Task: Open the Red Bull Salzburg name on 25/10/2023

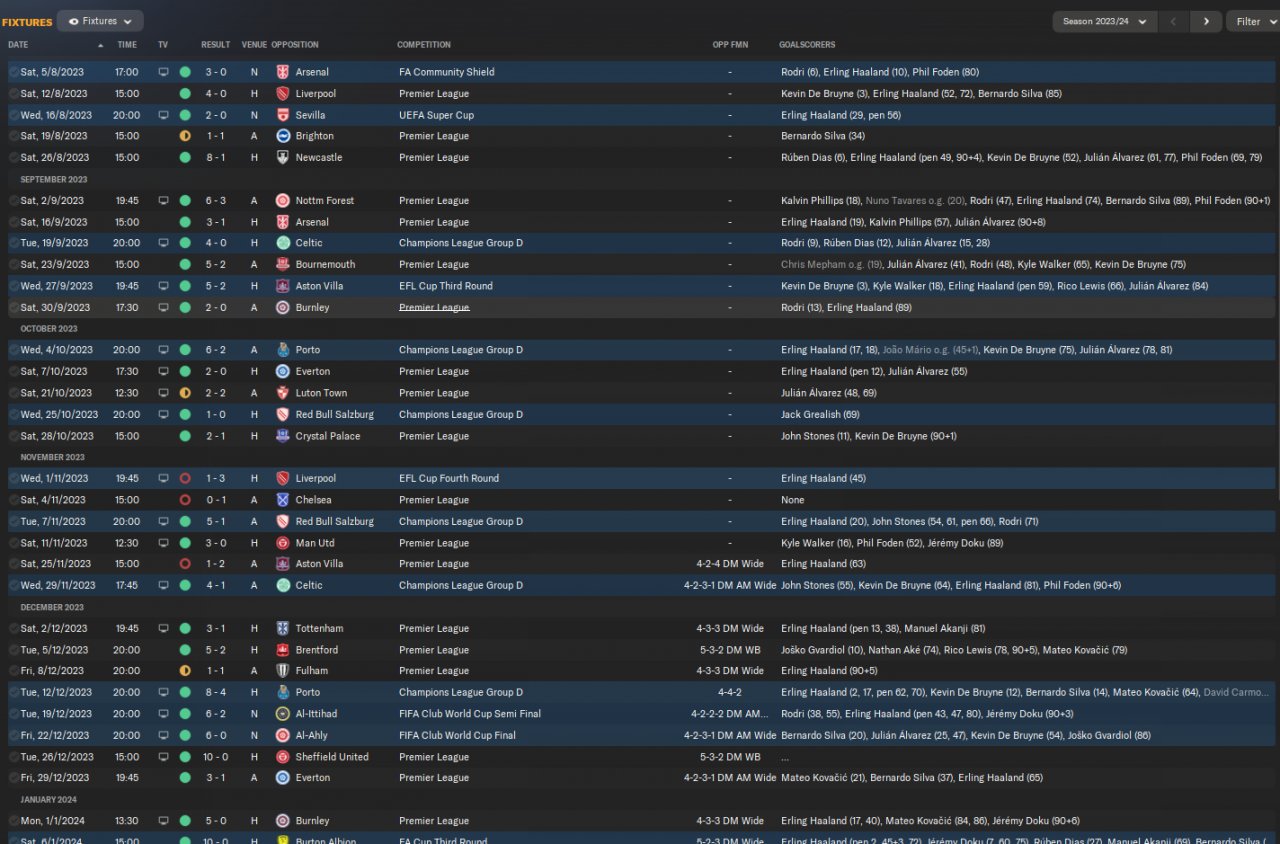Action: (x=335, y=415)
